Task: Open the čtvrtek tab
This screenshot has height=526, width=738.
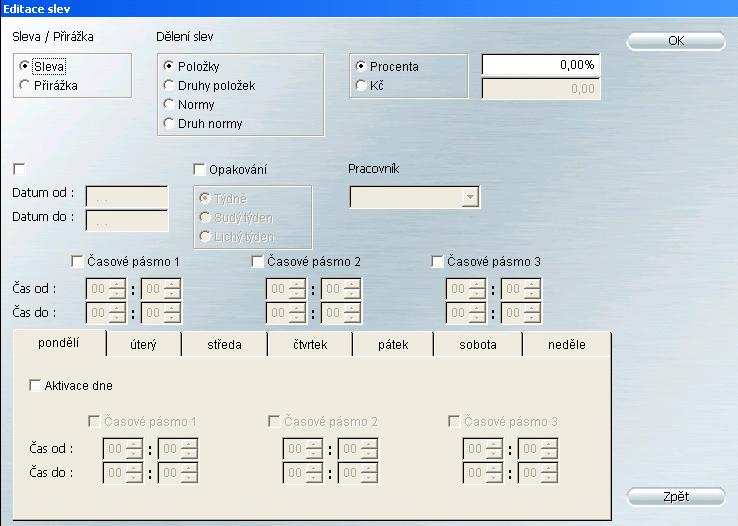Action: (311, 345)
